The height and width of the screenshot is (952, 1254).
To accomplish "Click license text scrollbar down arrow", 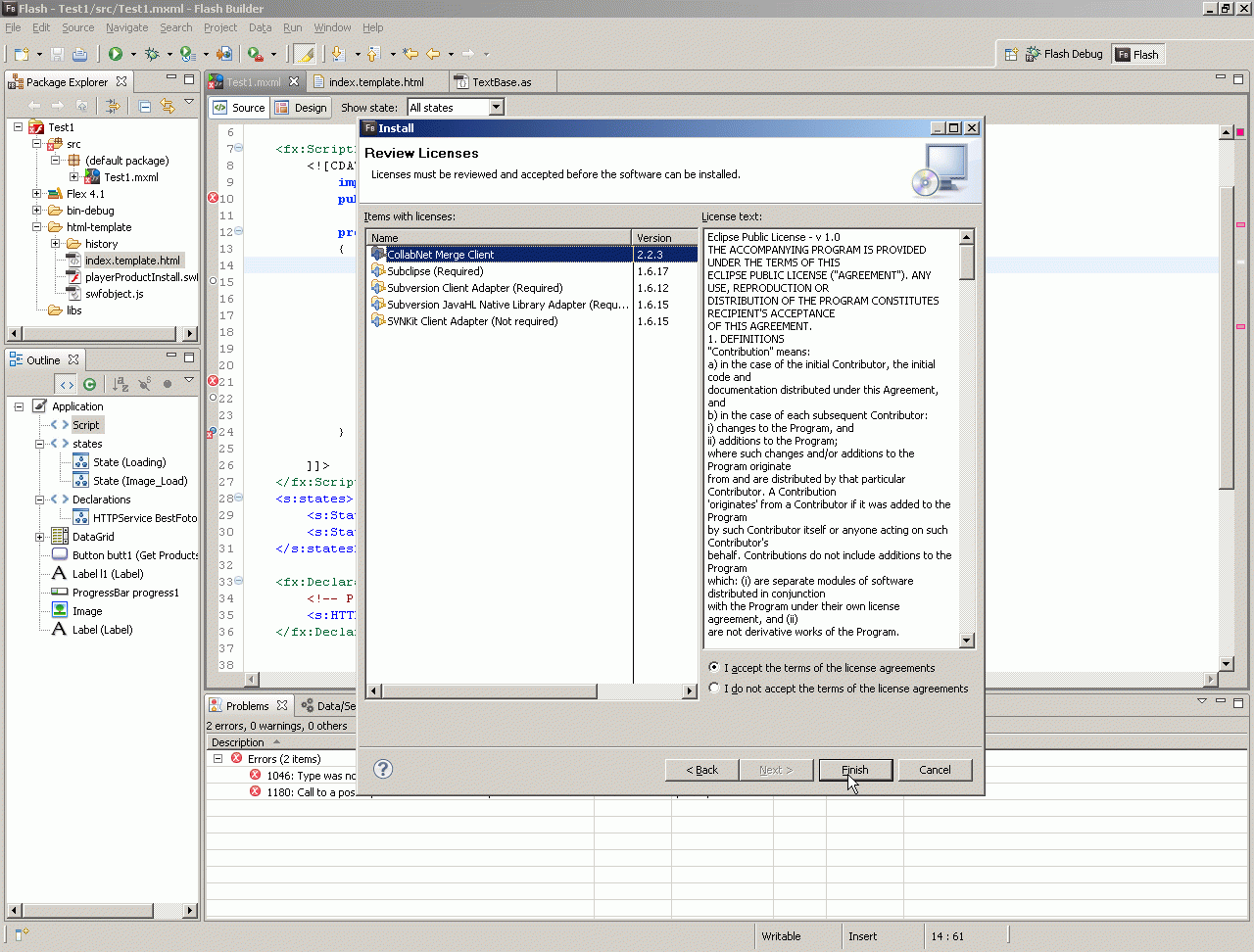I will [x=967, y=641].
